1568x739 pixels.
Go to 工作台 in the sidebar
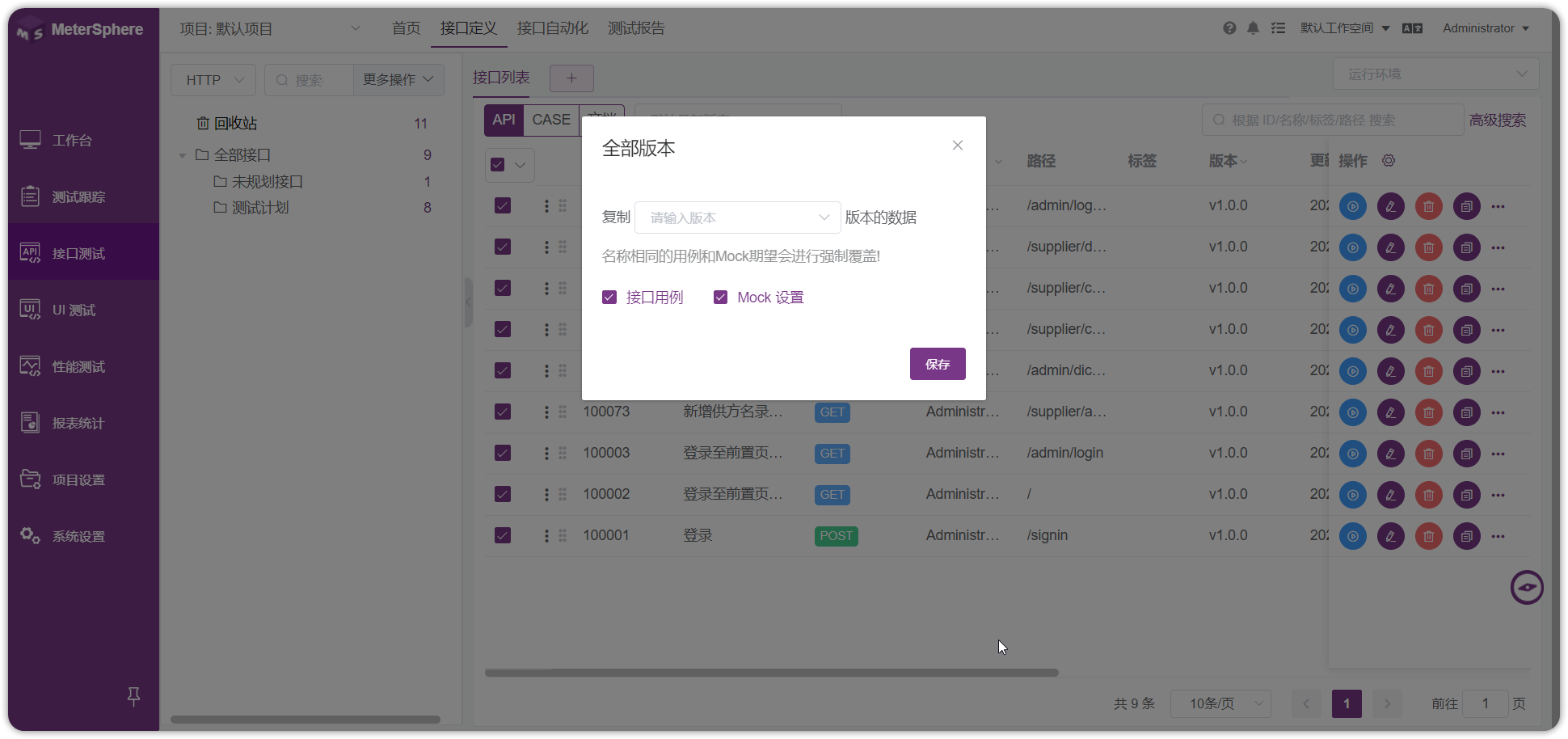tap(84, 140)
